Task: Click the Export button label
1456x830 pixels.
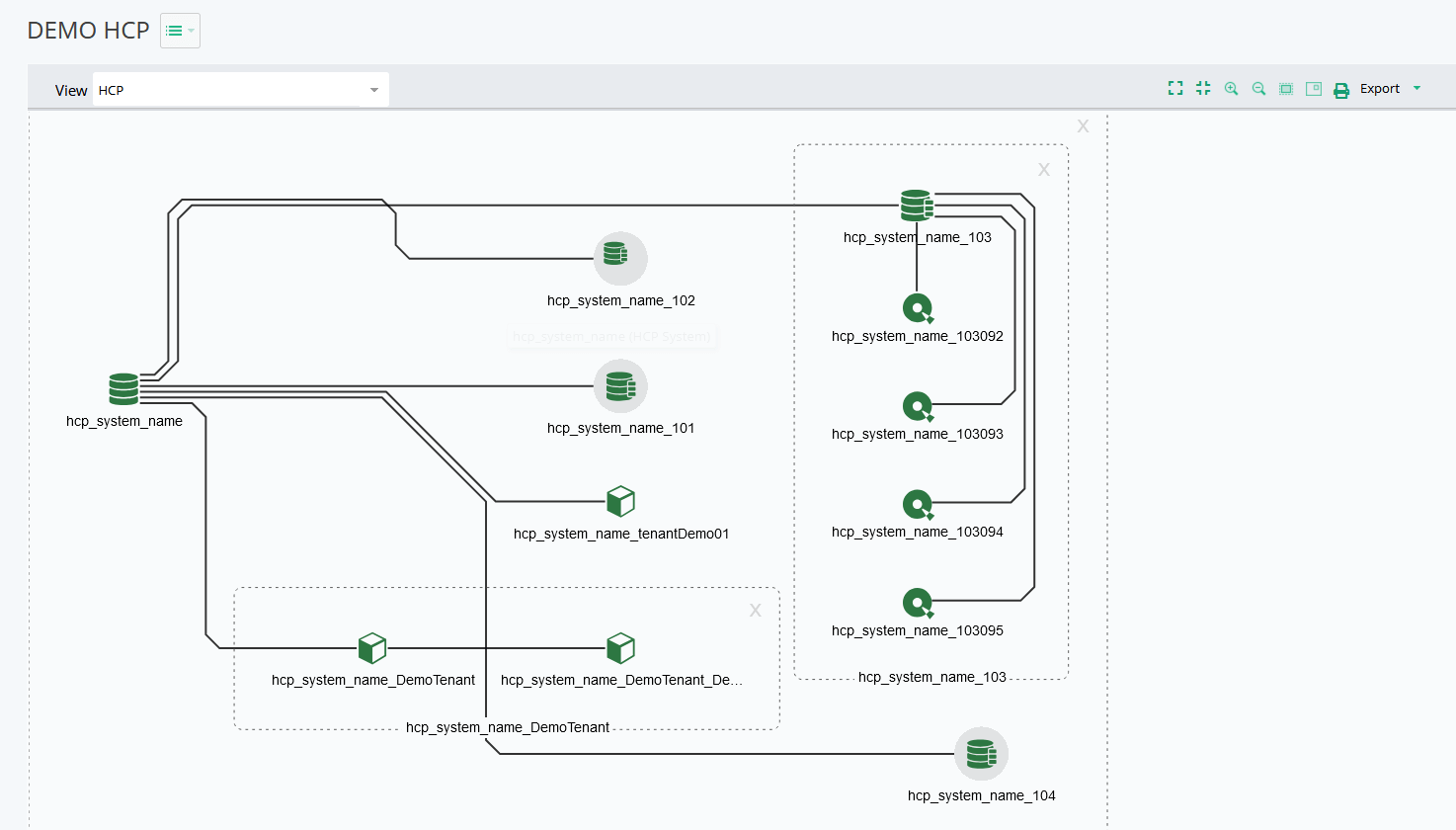Action: pyautogui.click(x=1380, y=88)
